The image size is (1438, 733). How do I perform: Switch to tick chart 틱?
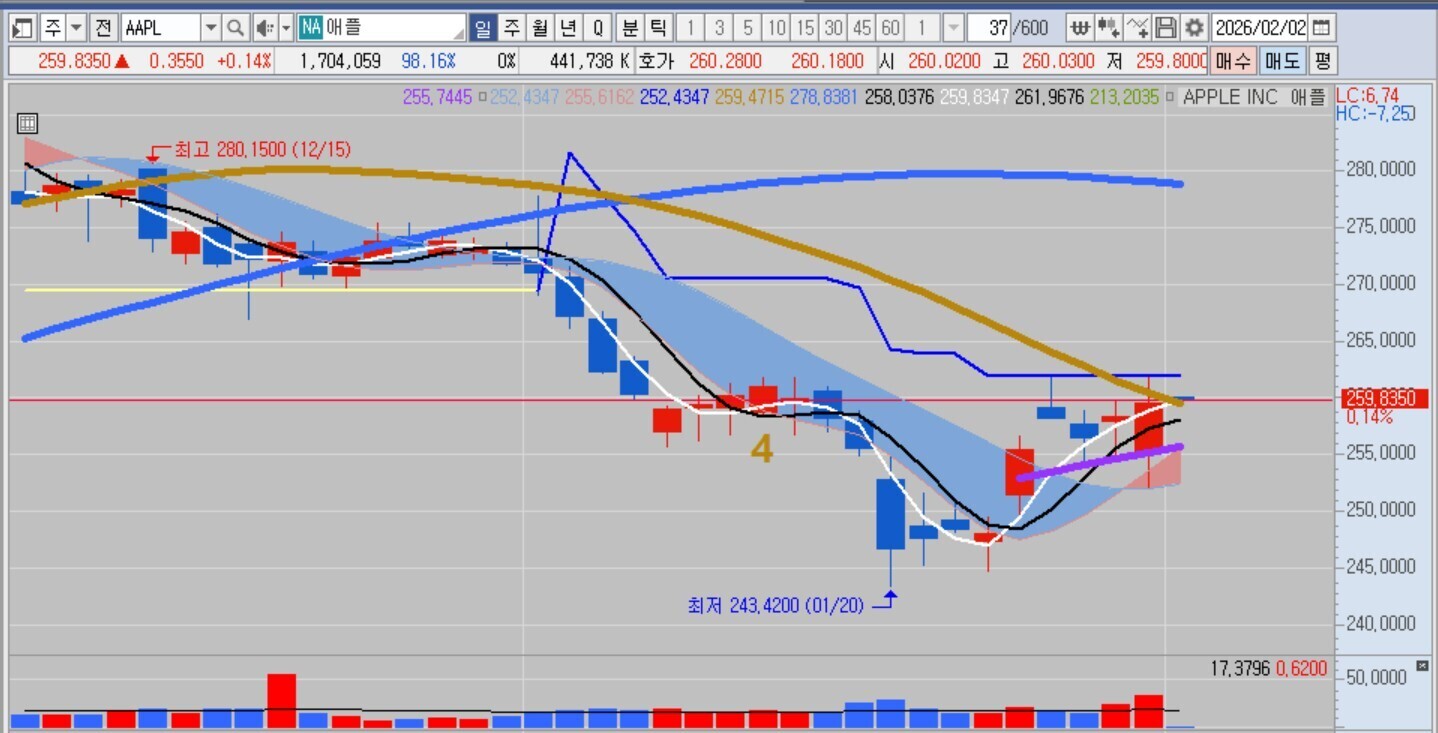(658, 27)
